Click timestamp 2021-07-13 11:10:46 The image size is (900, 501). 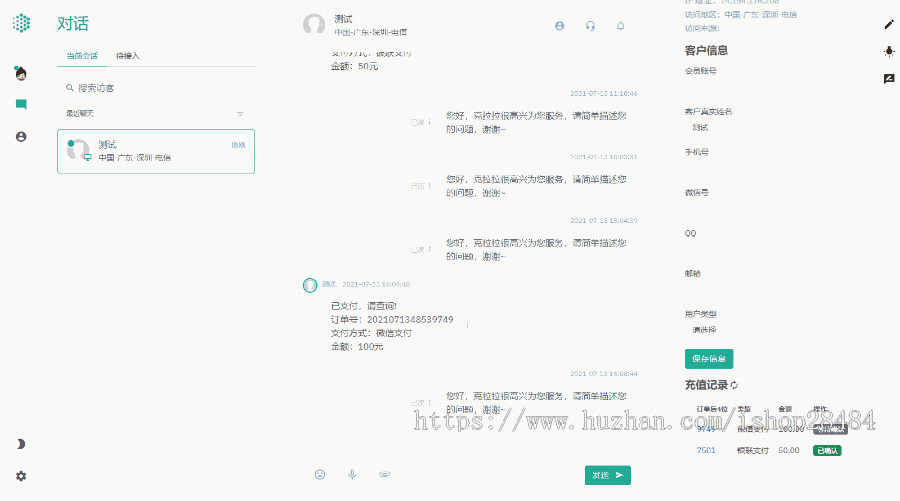click(x=604, y=94)
